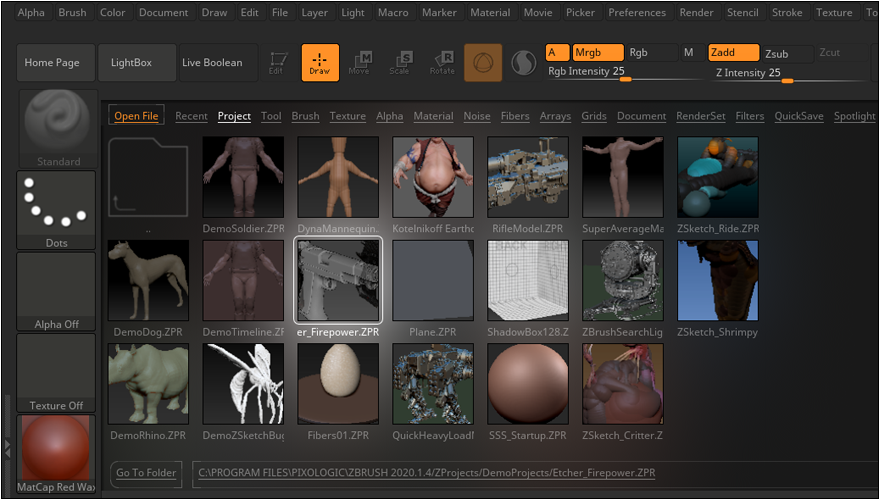This screenshot has width=880, height=500.
Task: Toggle the Zadd mode
Action: tap(733, 53)
